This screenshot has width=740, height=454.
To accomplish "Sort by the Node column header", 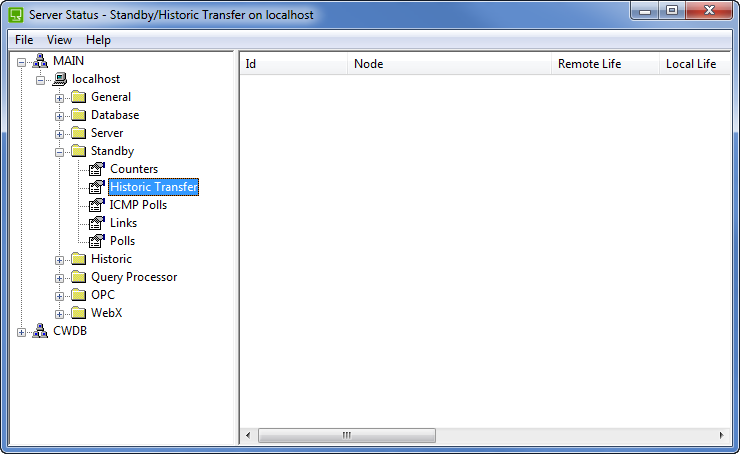I will [x=448, y=64].
